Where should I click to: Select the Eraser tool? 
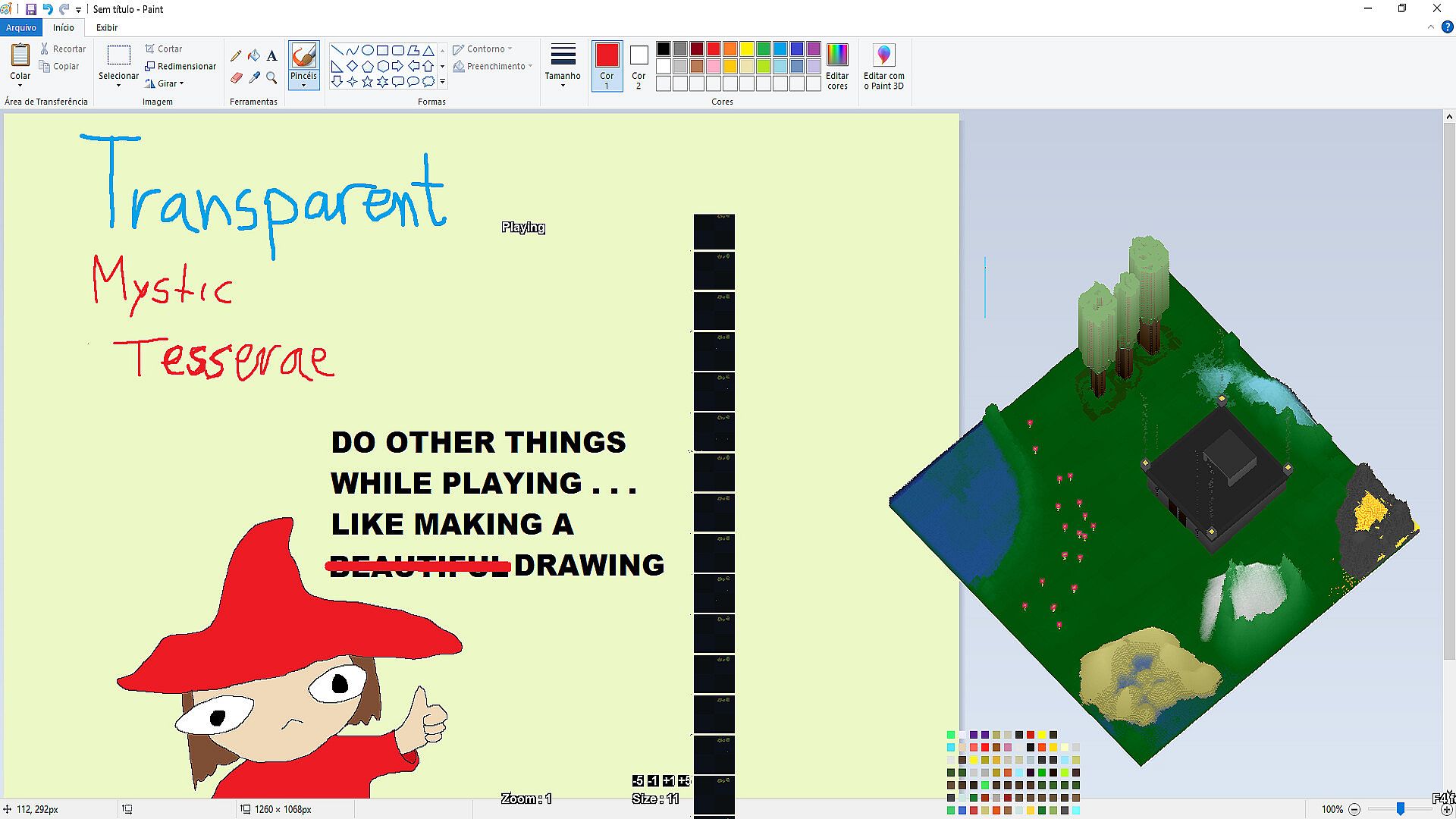point(236,78)
